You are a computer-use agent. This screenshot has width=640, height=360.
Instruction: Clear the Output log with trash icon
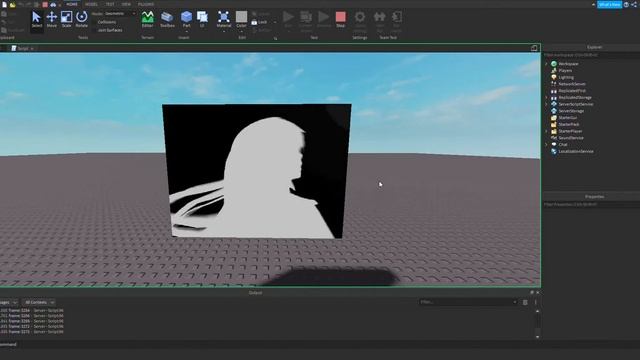[525, 302]
